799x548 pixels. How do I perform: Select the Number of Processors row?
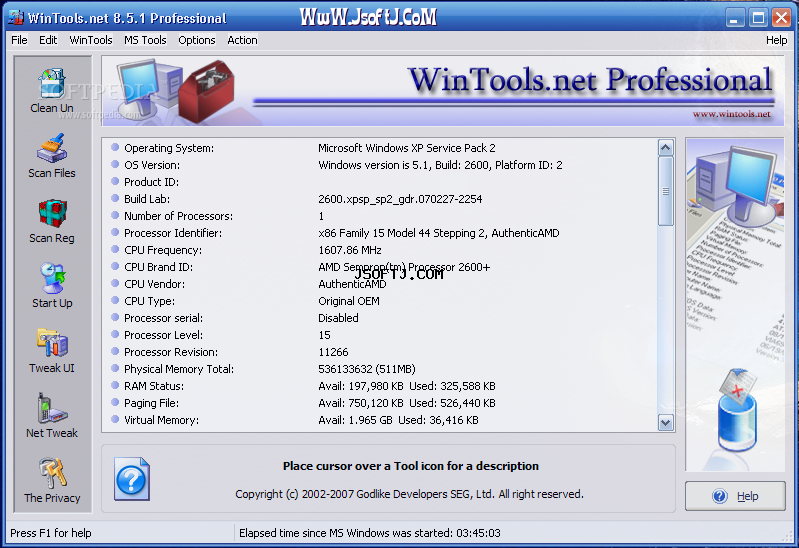pyautogui.click(x=381, y=216)
